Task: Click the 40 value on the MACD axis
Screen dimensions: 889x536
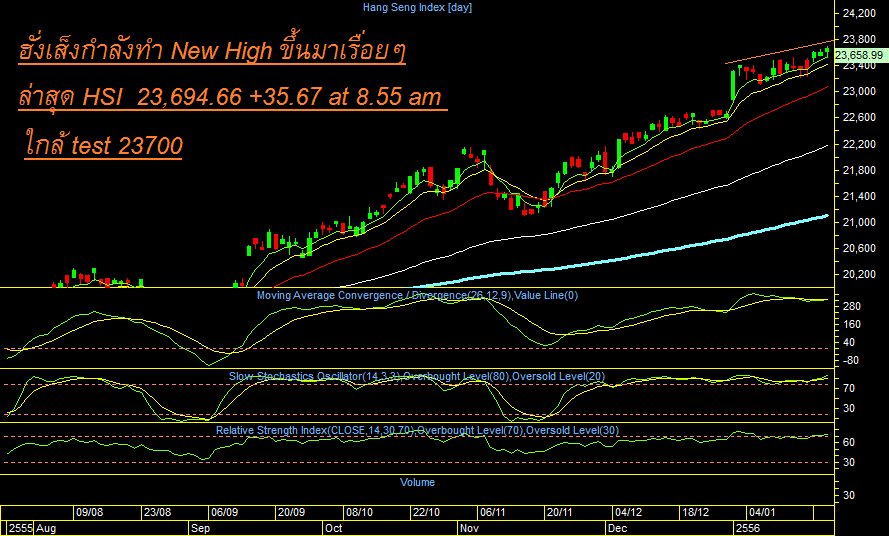Action: (x=849, y=343)
